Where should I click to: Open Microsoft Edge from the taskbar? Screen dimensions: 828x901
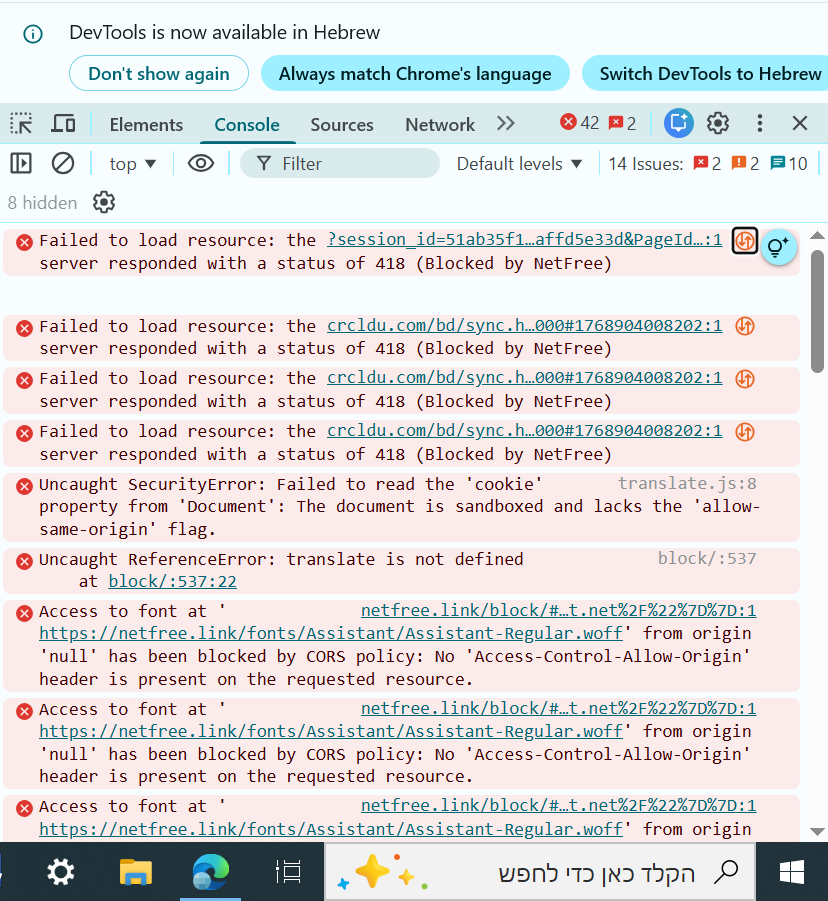(x=211, y=872)
